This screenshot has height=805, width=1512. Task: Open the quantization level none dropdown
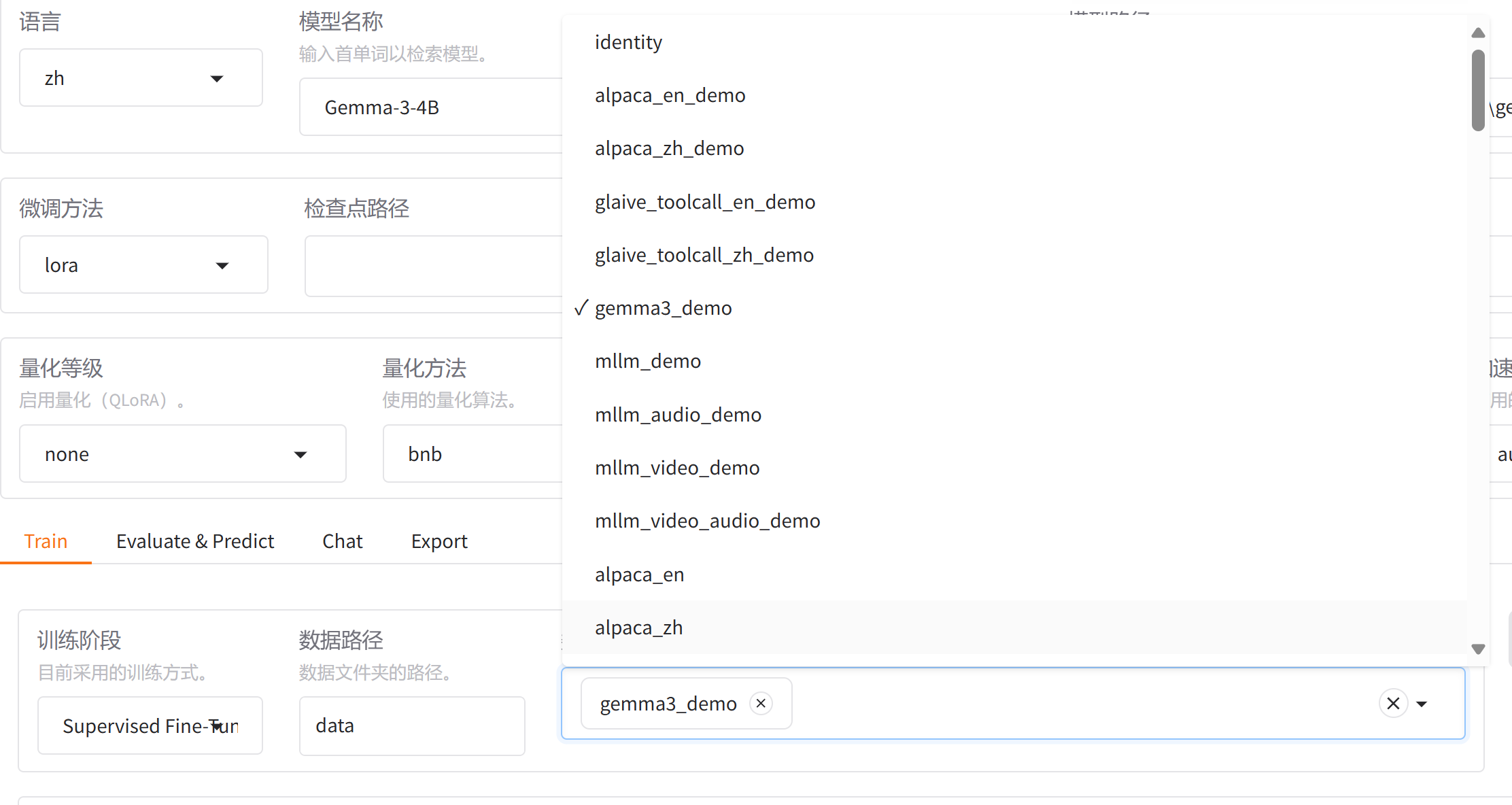182,454
